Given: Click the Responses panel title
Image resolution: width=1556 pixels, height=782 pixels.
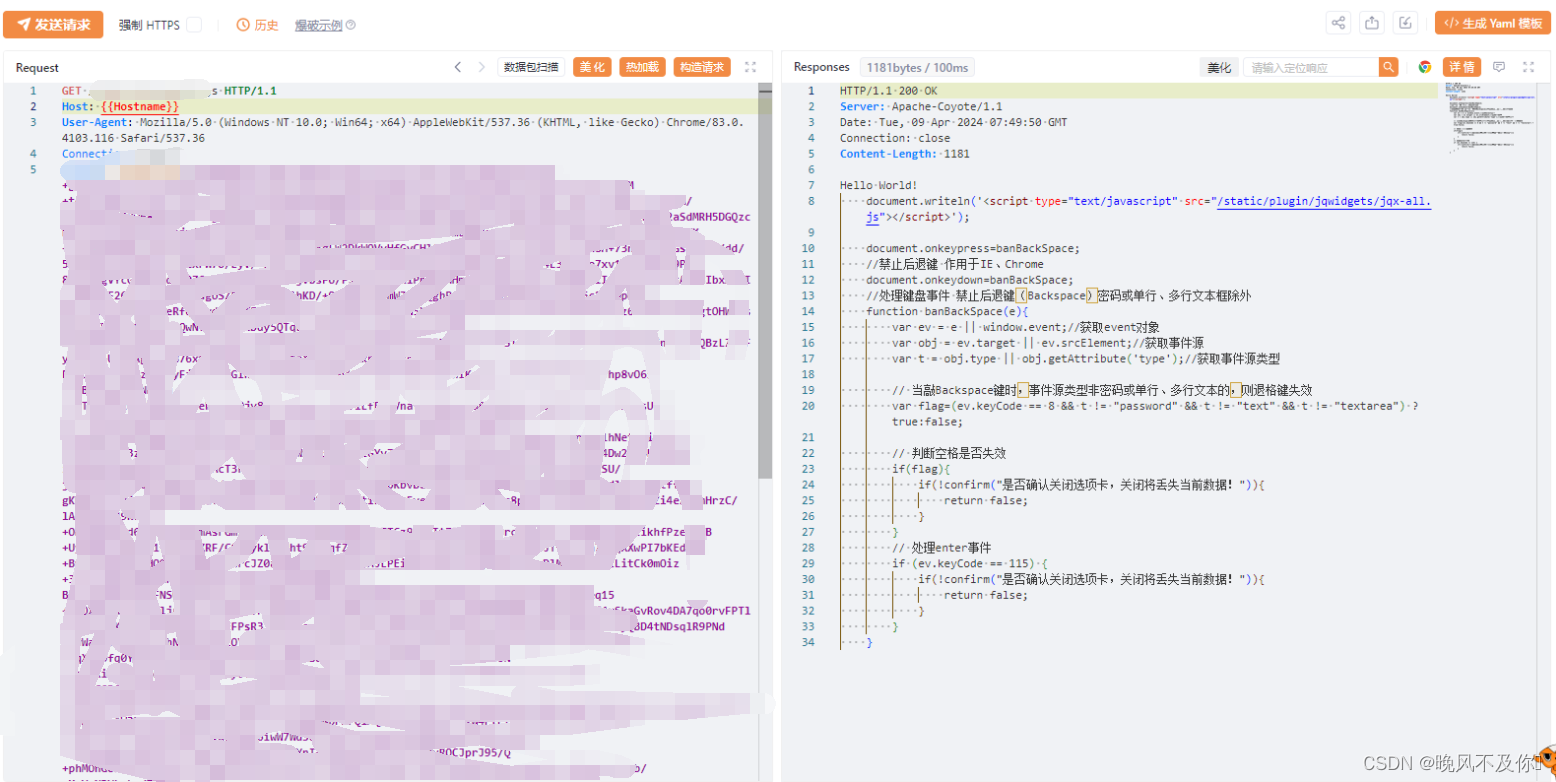Looking at the screenshot, I should pyautogui.click(x=821, y=67).
